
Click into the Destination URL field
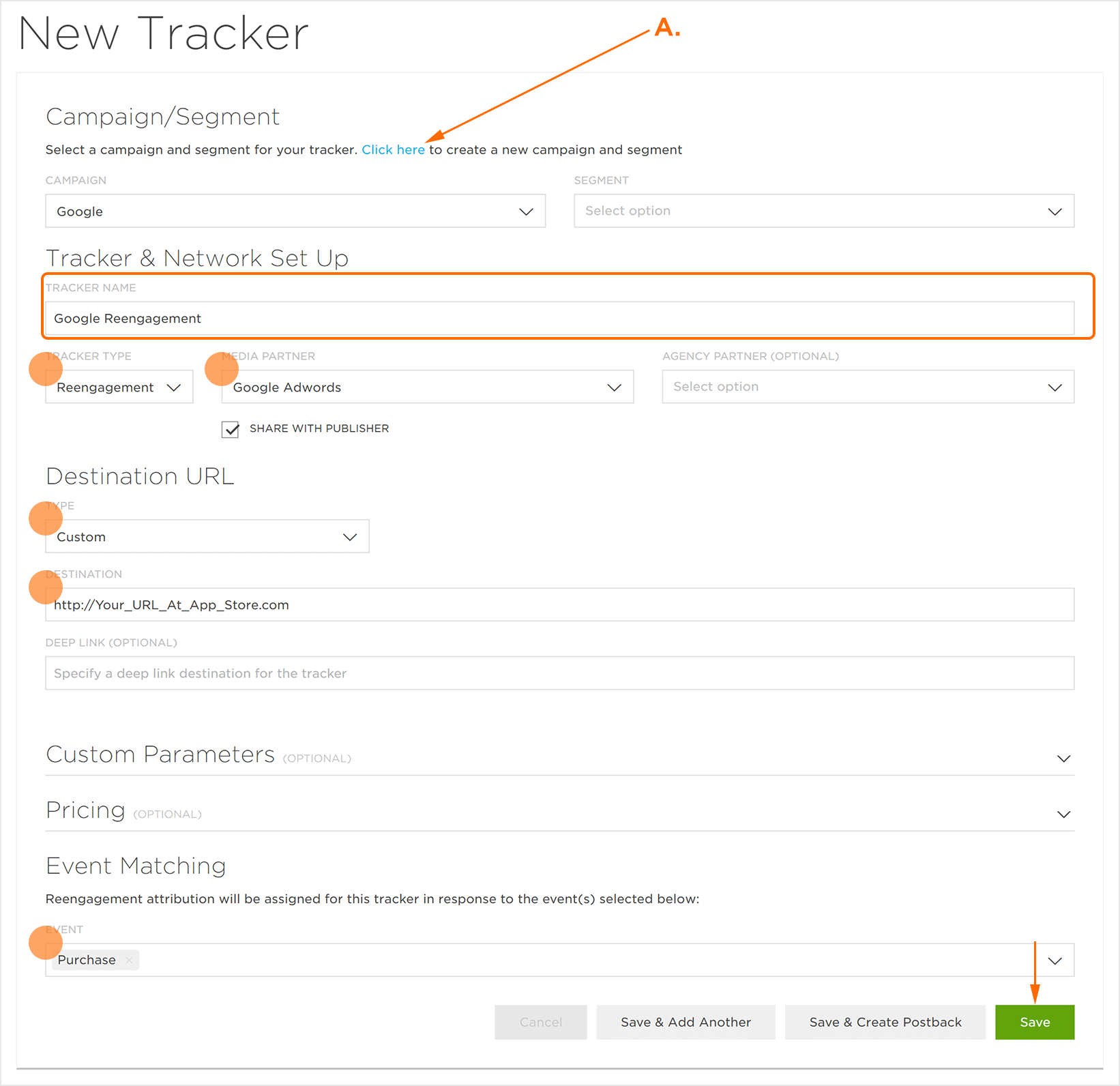559,605
